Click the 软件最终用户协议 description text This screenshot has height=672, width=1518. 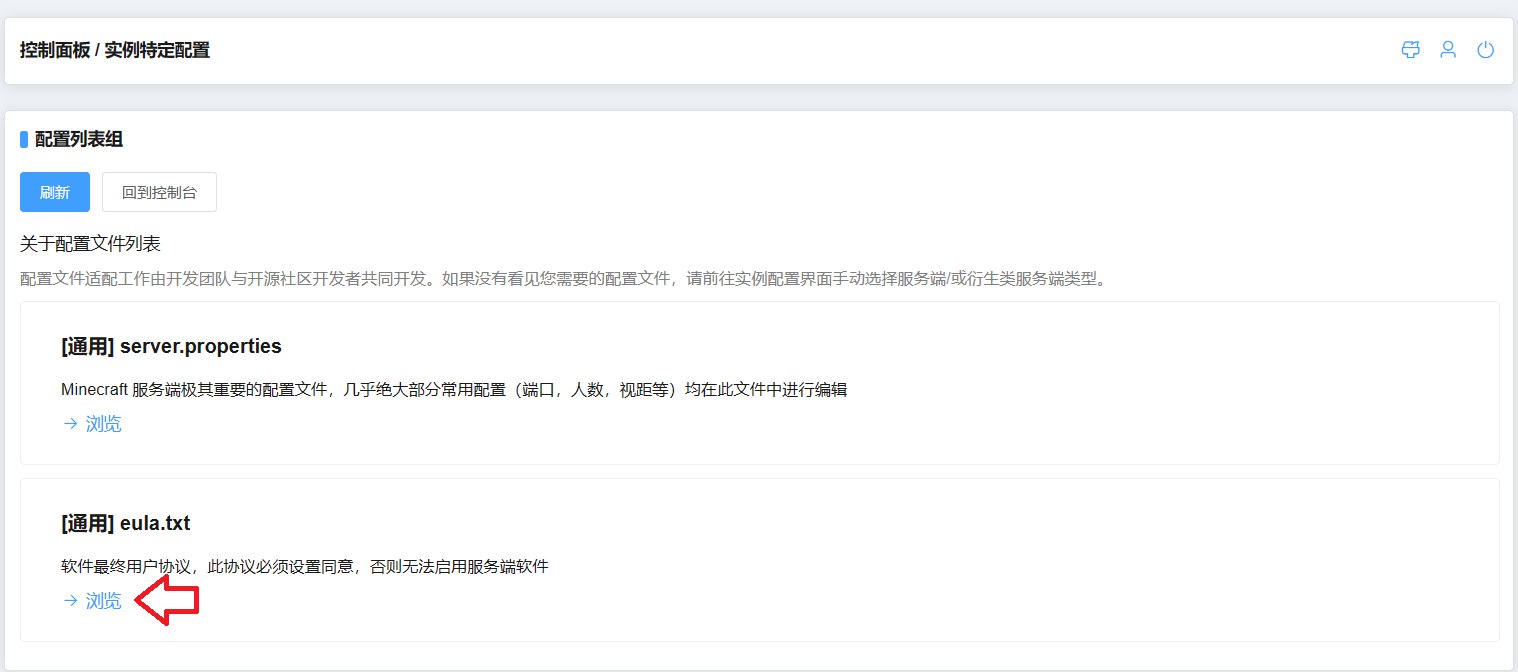[304, 567]
